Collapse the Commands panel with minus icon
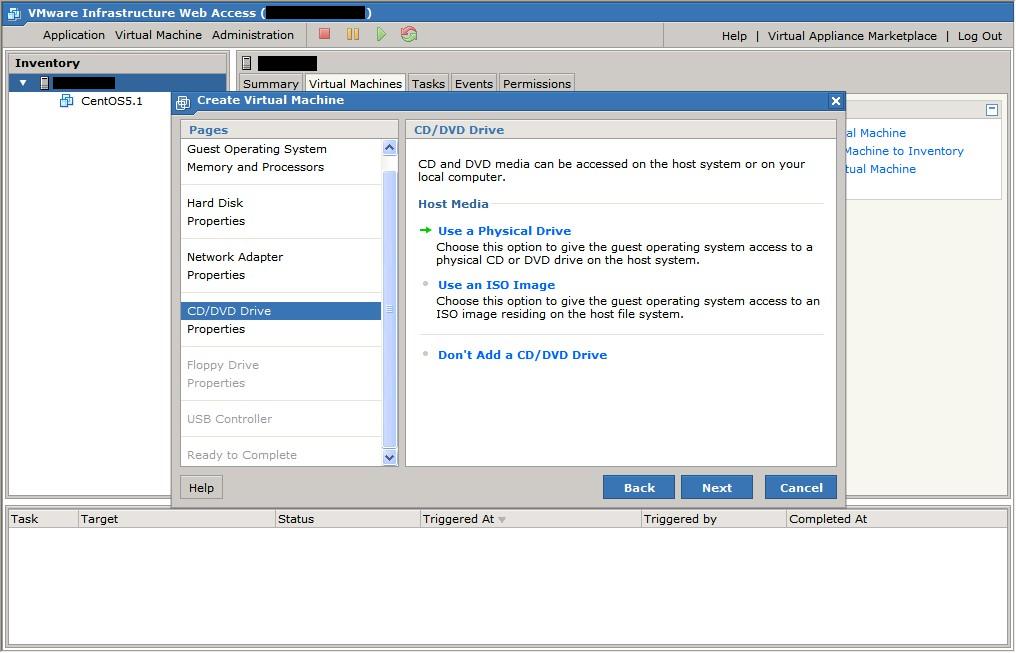The width and height of the screenshot is (1016, 653). click(992, 110)
